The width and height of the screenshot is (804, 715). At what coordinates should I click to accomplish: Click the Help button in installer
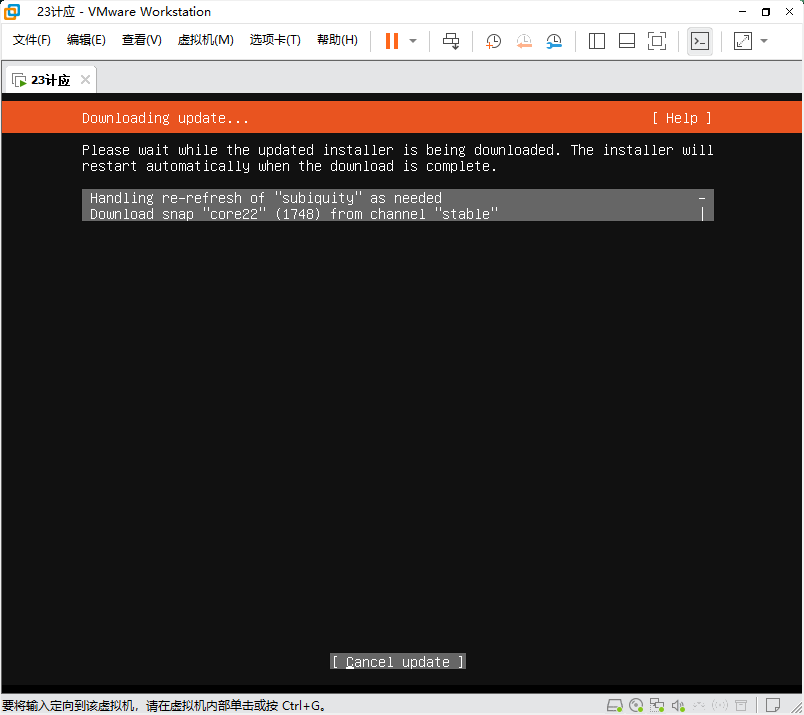tap(681, 118)
